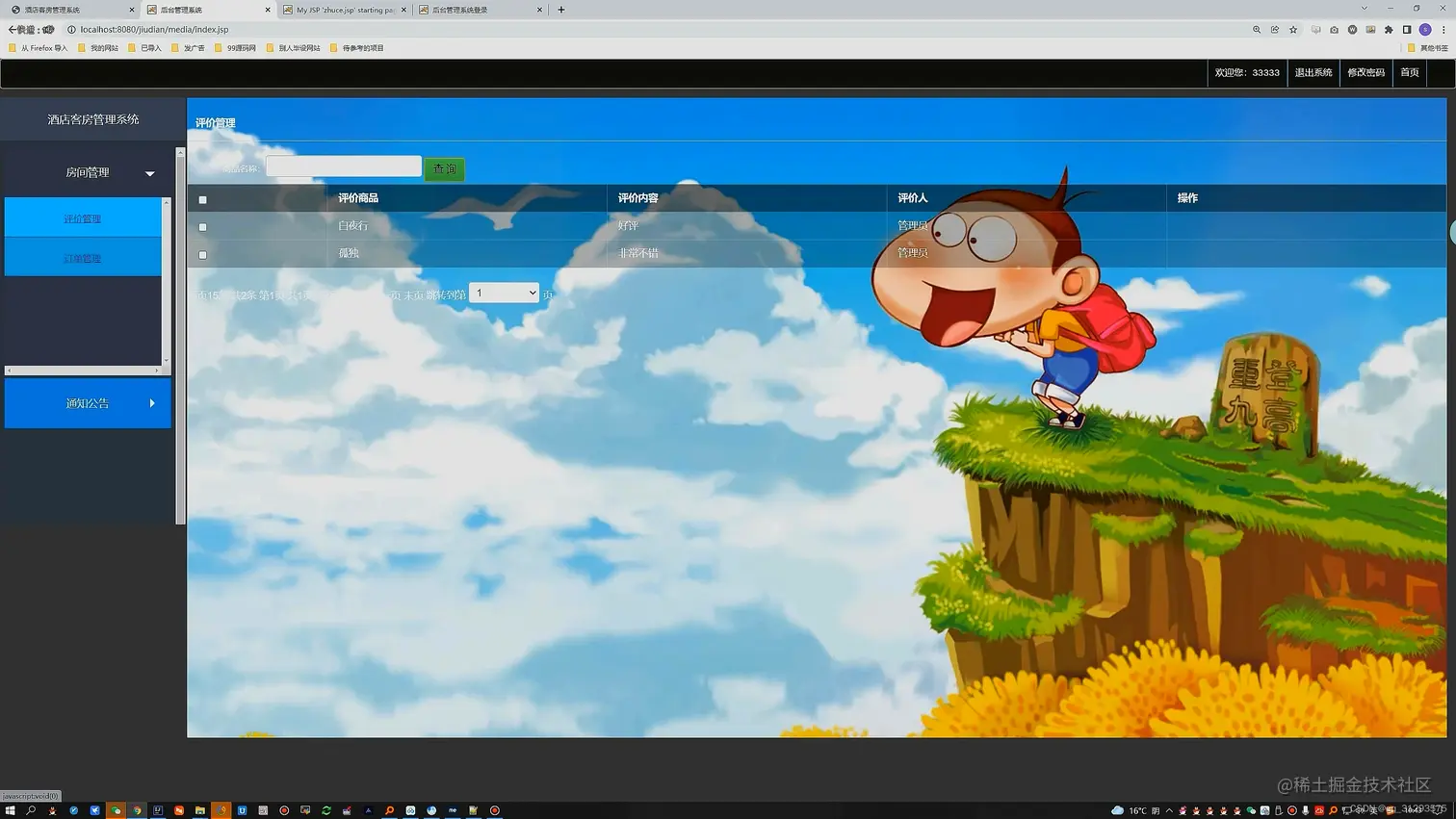This screenshot has height=819, width=1456.
Task: Open Chrome from the taskbar
Action: click(x=137, y=810)
